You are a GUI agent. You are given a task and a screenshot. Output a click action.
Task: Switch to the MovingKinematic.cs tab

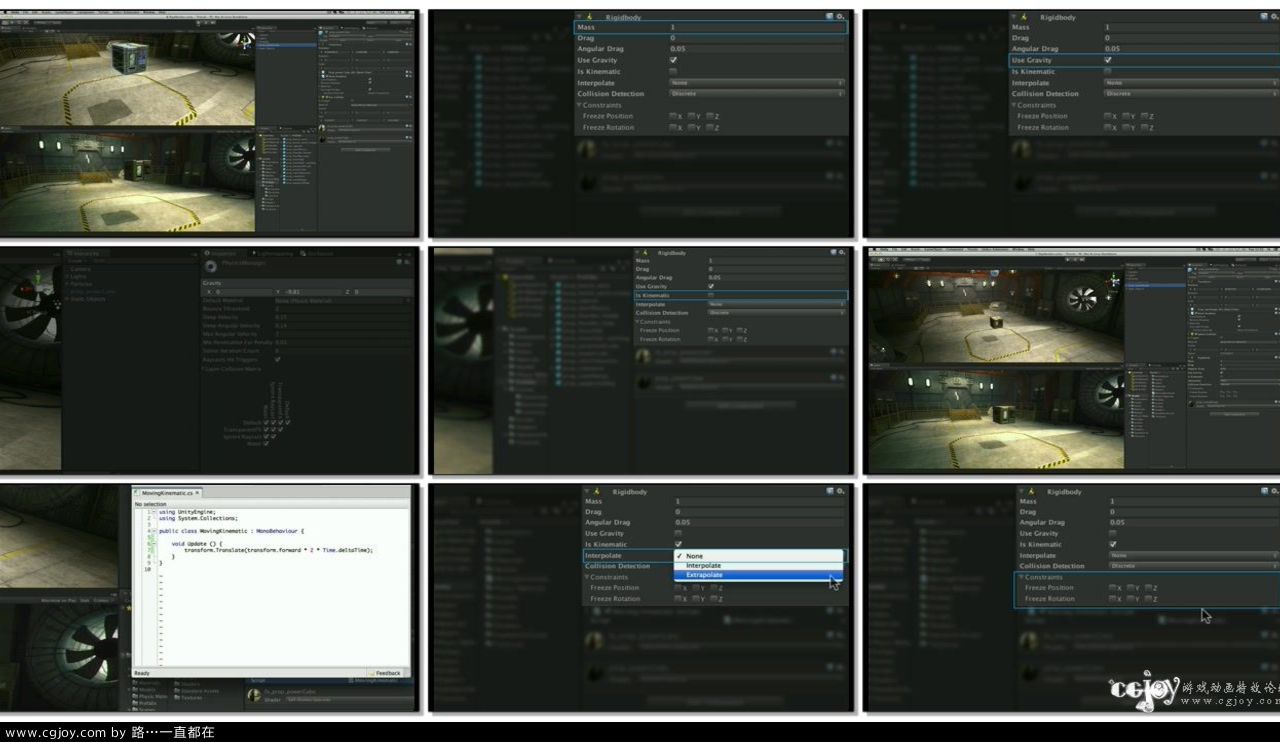coord(166,493)
